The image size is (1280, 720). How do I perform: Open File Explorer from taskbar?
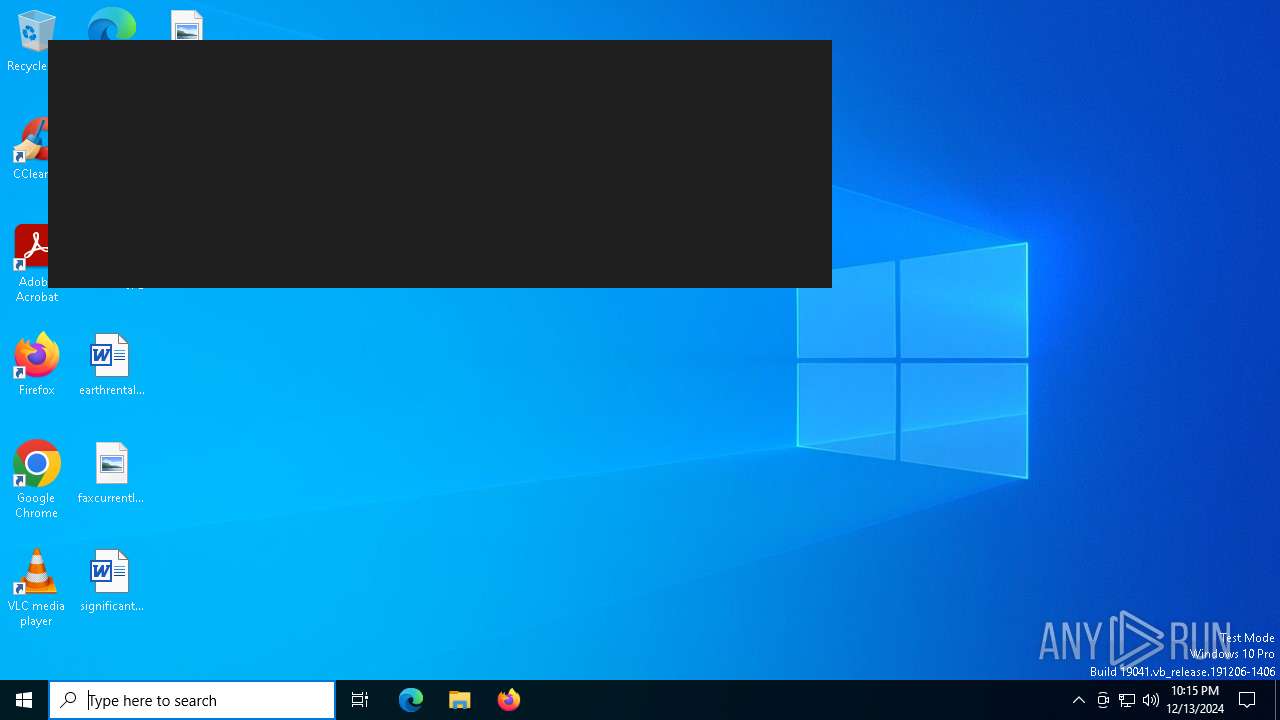[460, 700]
